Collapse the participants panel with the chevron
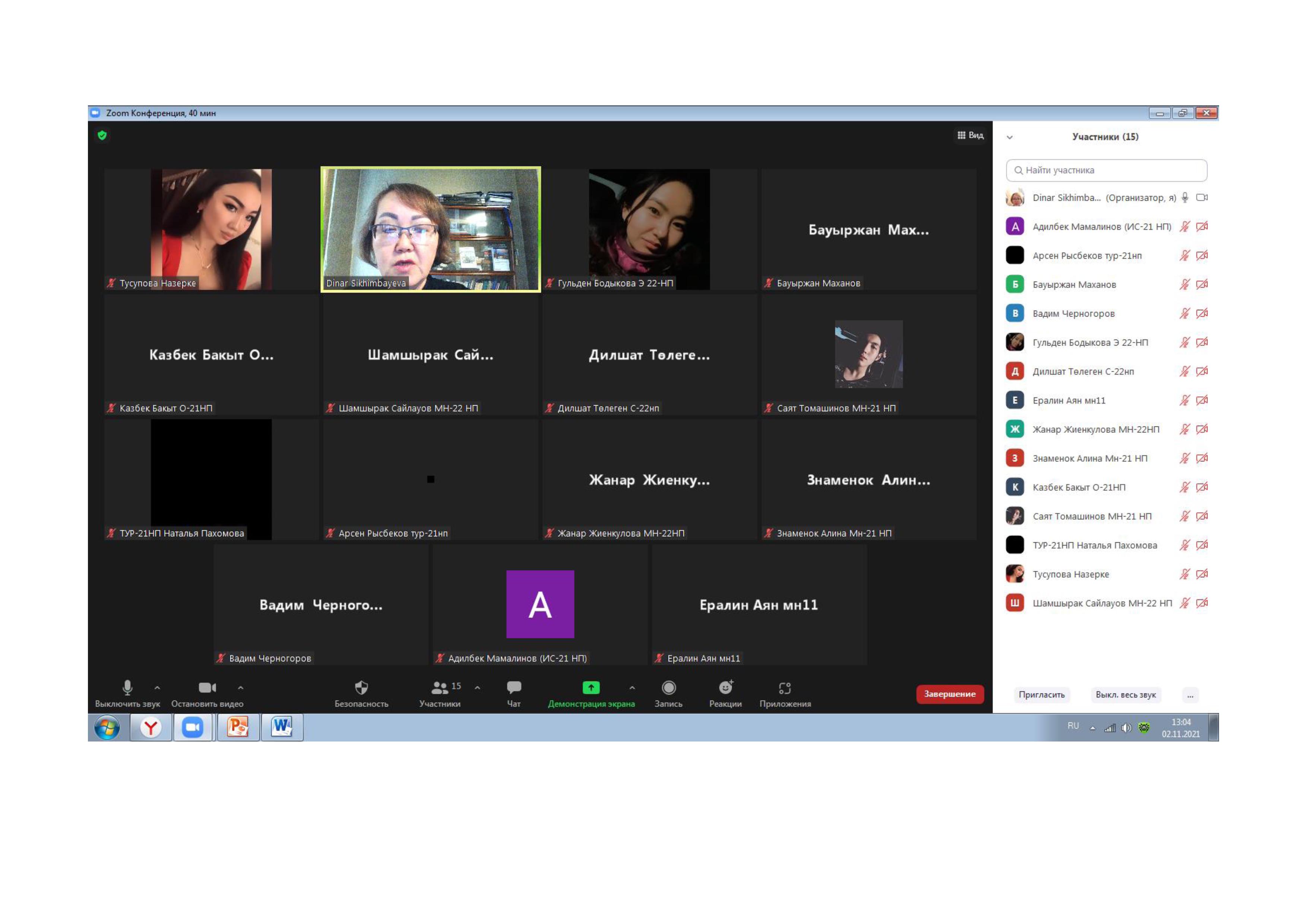This screenshot has width=1307, height=924. [x=1009, y=137]
